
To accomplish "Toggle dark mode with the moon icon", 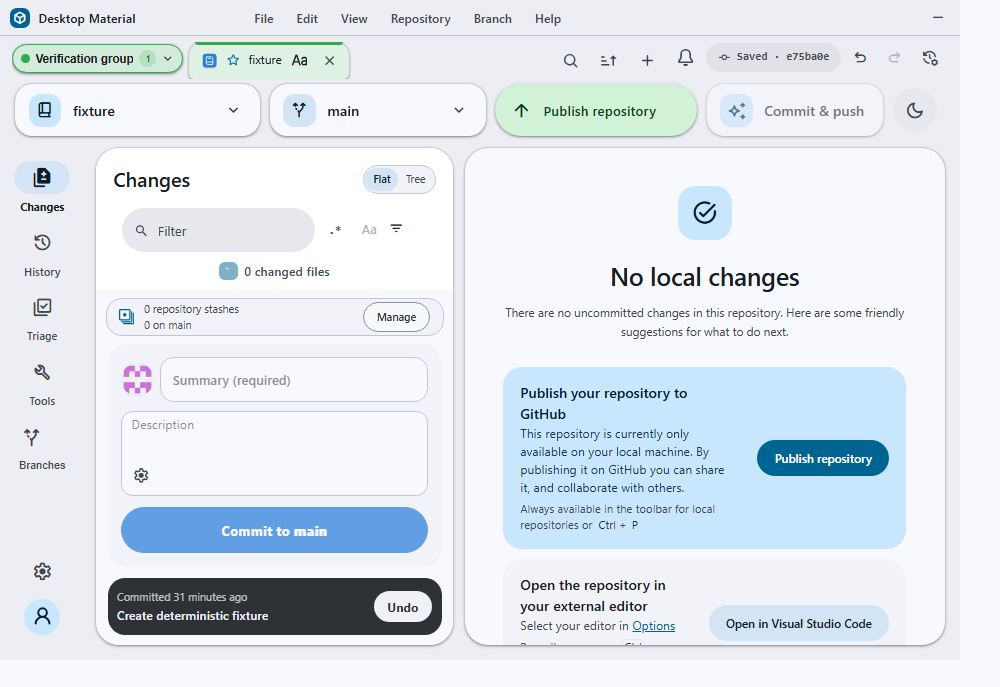I will click(915, 111).
